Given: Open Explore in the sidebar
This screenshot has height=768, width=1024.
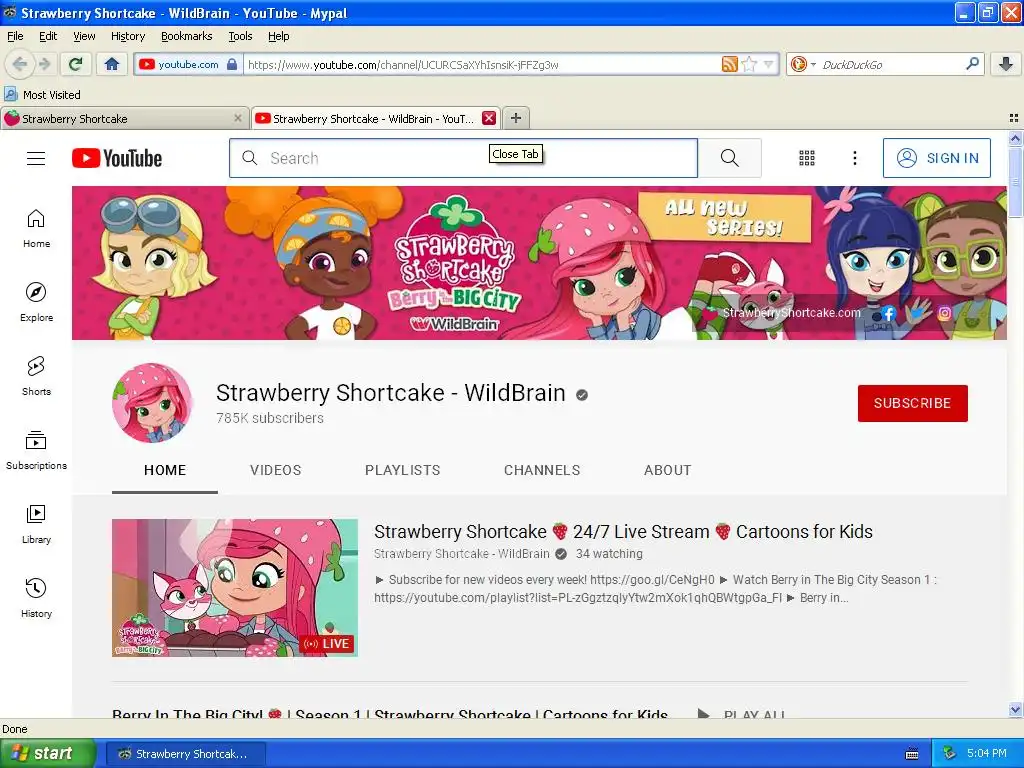Looking at the screenshot, I should click(x=37, y=302).
